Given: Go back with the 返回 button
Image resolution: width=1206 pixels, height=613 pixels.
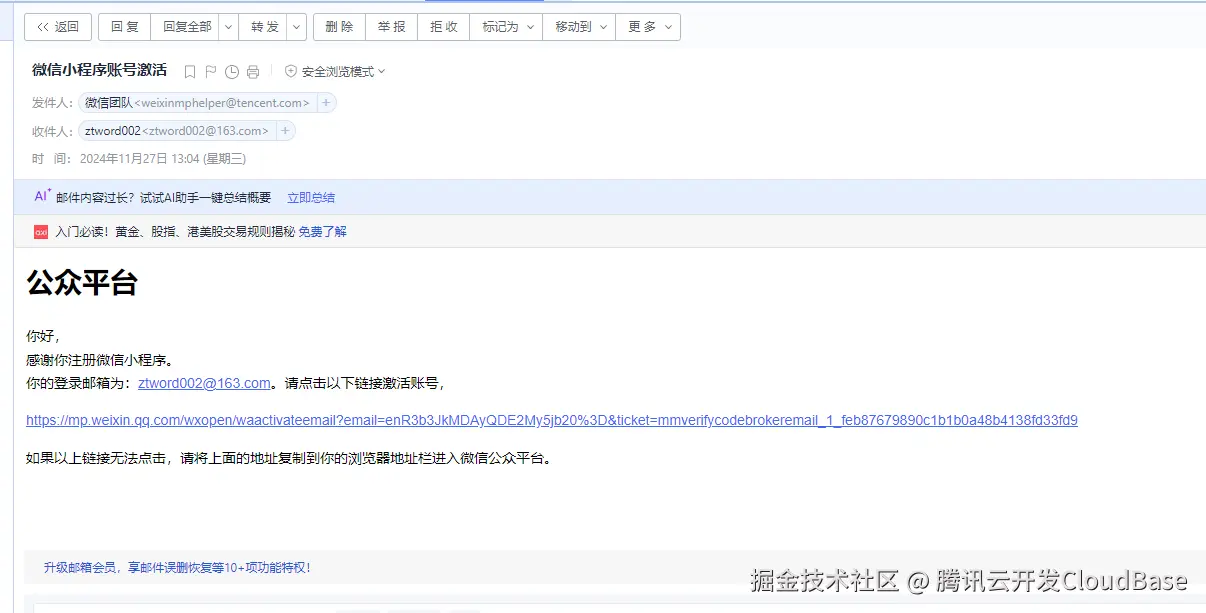Looking at the screenshot, I should 58,27.
